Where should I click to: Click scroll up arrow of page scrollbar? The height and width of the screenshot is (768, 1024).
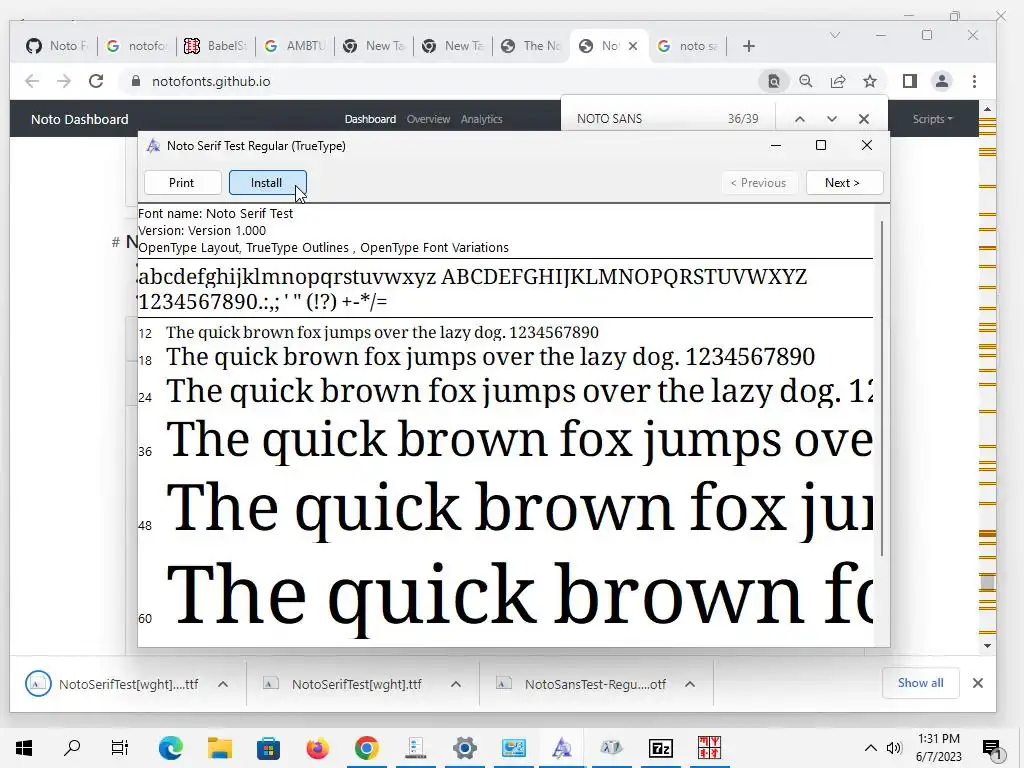(x=987, y=109)
